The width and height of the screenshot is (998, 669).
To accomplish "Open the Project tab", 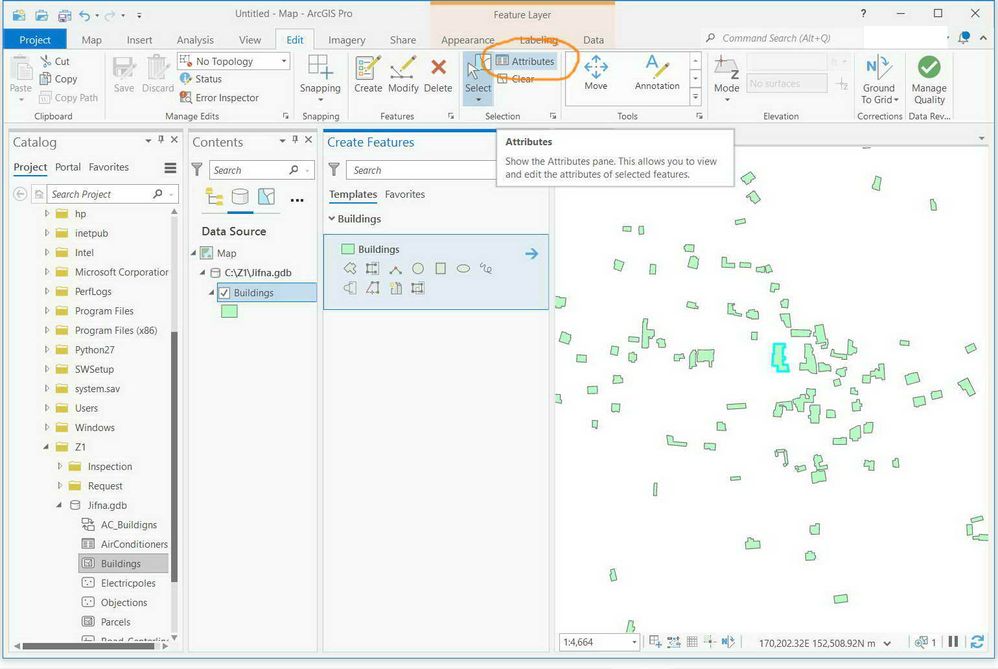I will coord(35,39).
